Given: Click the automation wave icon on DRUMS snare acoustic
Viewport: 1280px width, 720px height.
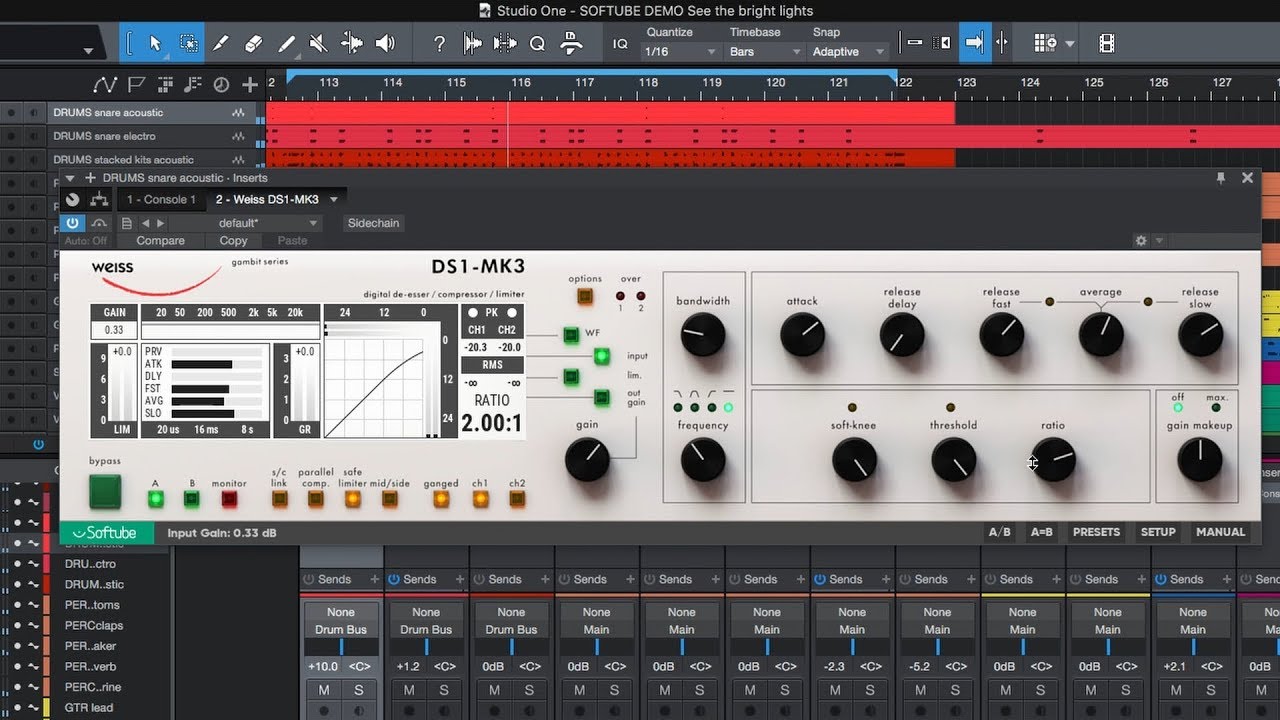Looking at the screenshot, I should click(239, 113).
